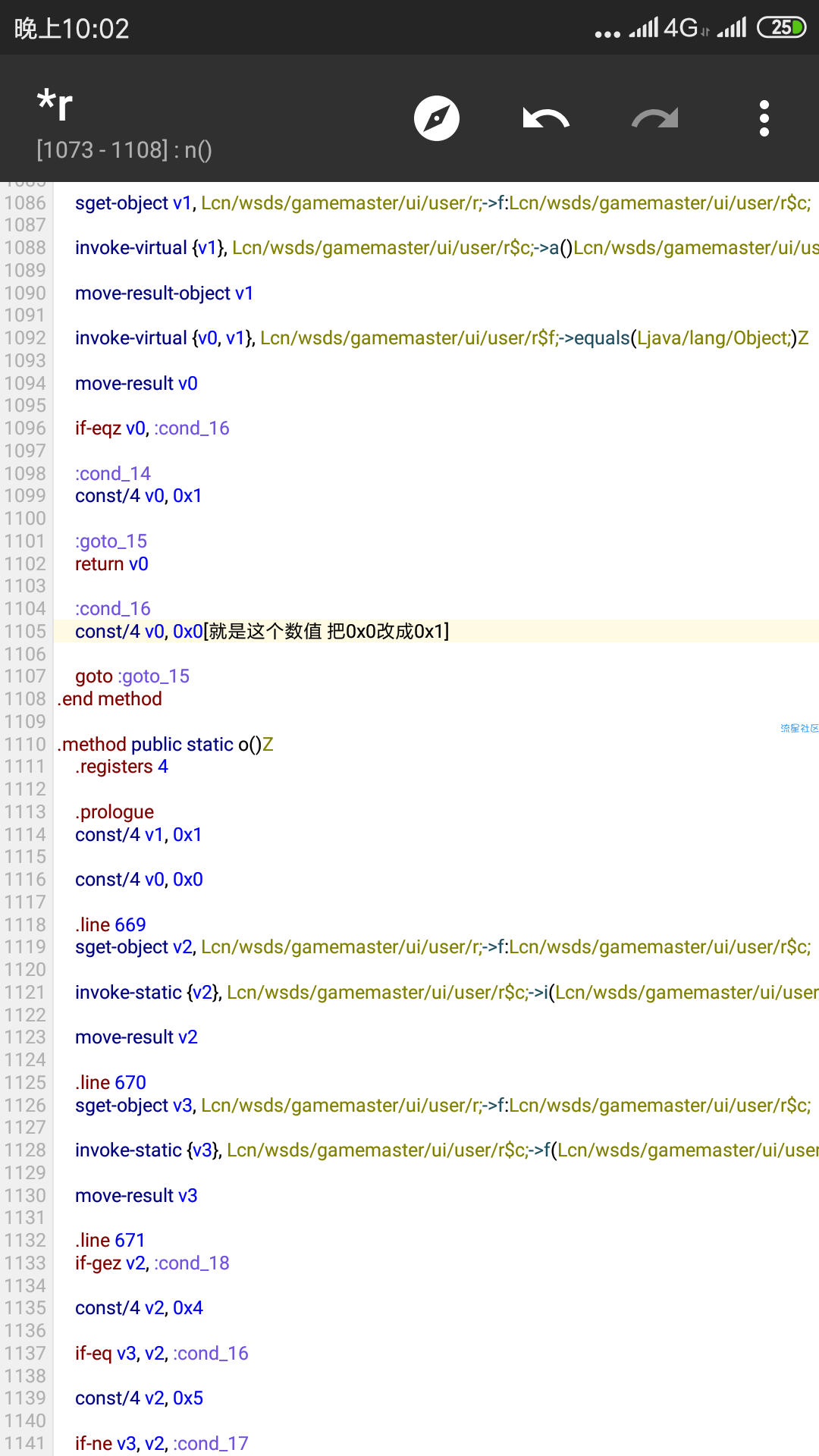Tap const/4 v2, 0x4 instruction
819x1456 pixels.
coord(139,1307)
